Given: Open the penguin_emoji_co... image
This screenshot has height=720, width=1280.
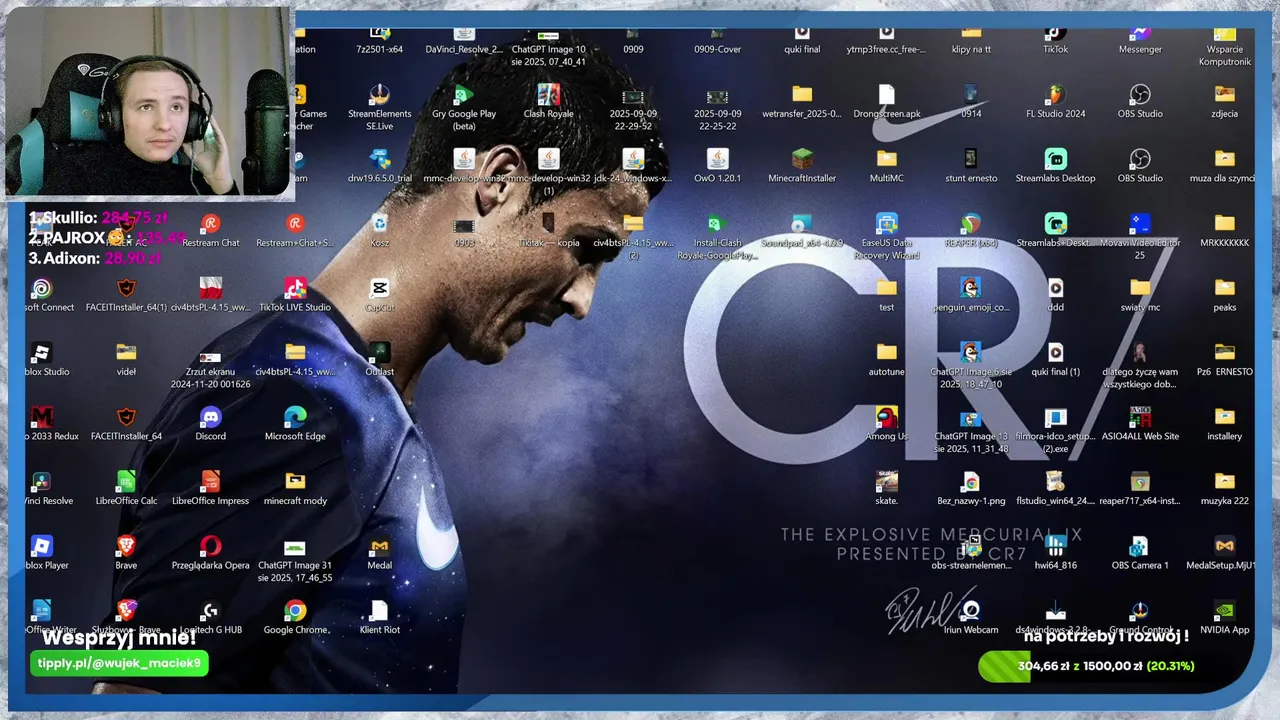Looking at the screenshot, I should (971, 294).
